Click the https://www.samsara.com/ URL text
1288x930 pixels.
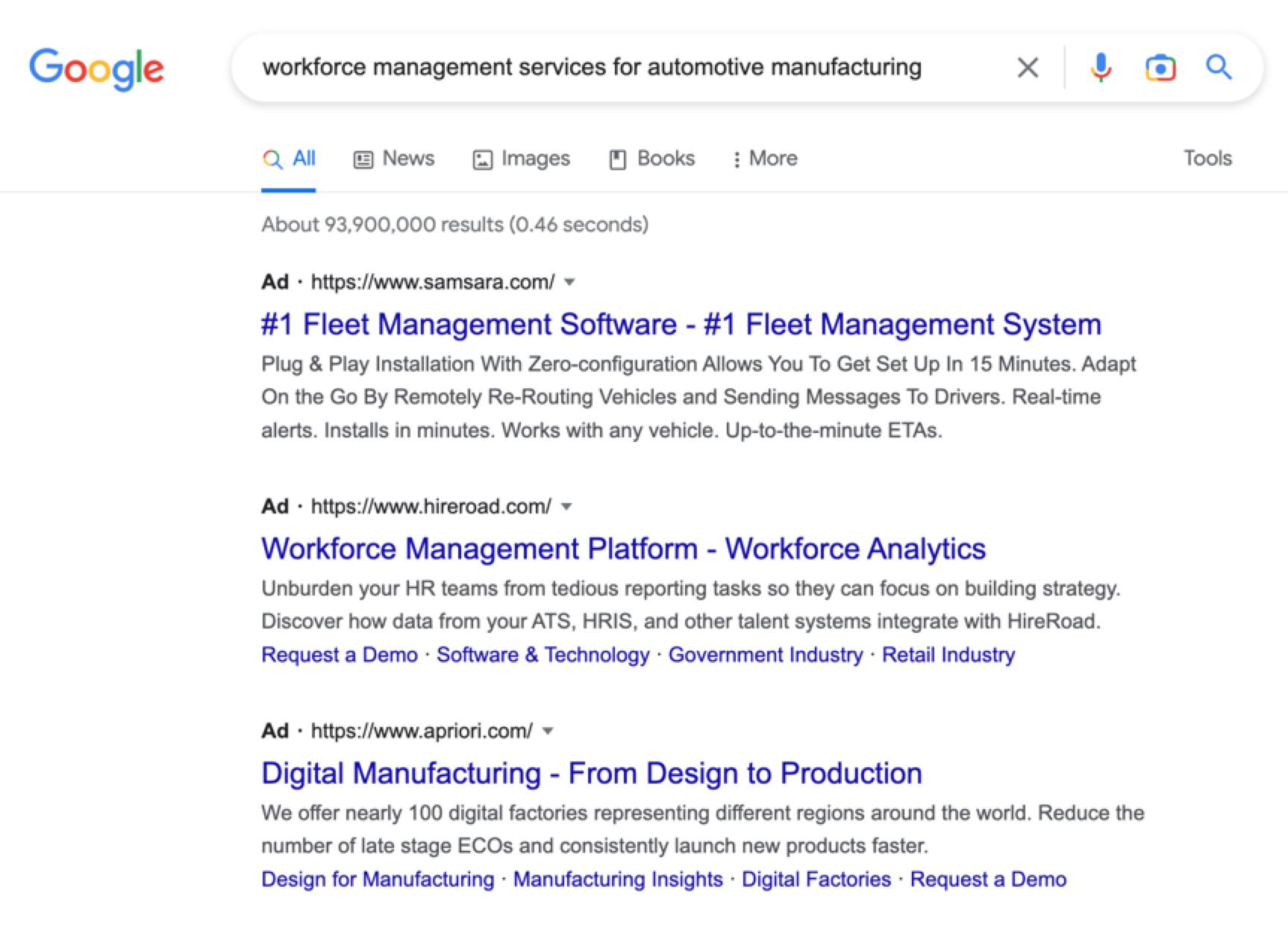(433, 282)
